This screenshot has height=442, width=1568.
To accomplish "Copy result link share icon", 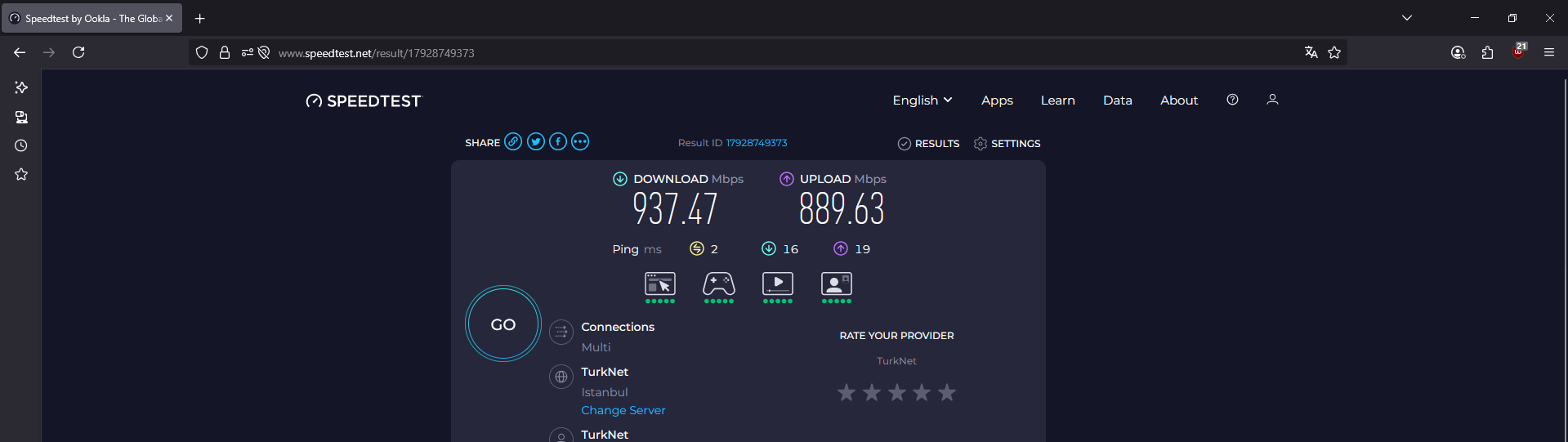I will tap(513, 141).
